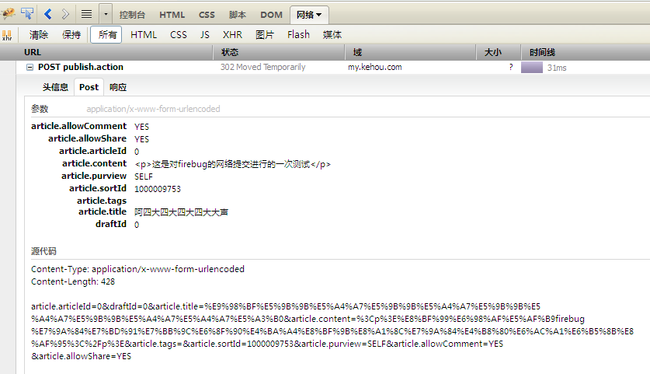Select the 所有 filter
This screenshot has width=650, height=374.
pos(106,35)
